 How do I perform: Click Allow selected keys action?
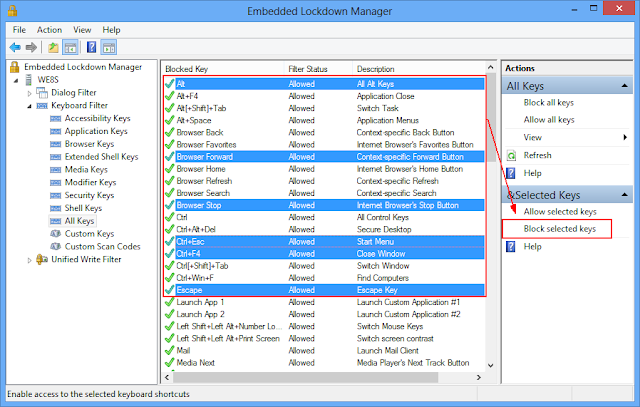point(560,211)
